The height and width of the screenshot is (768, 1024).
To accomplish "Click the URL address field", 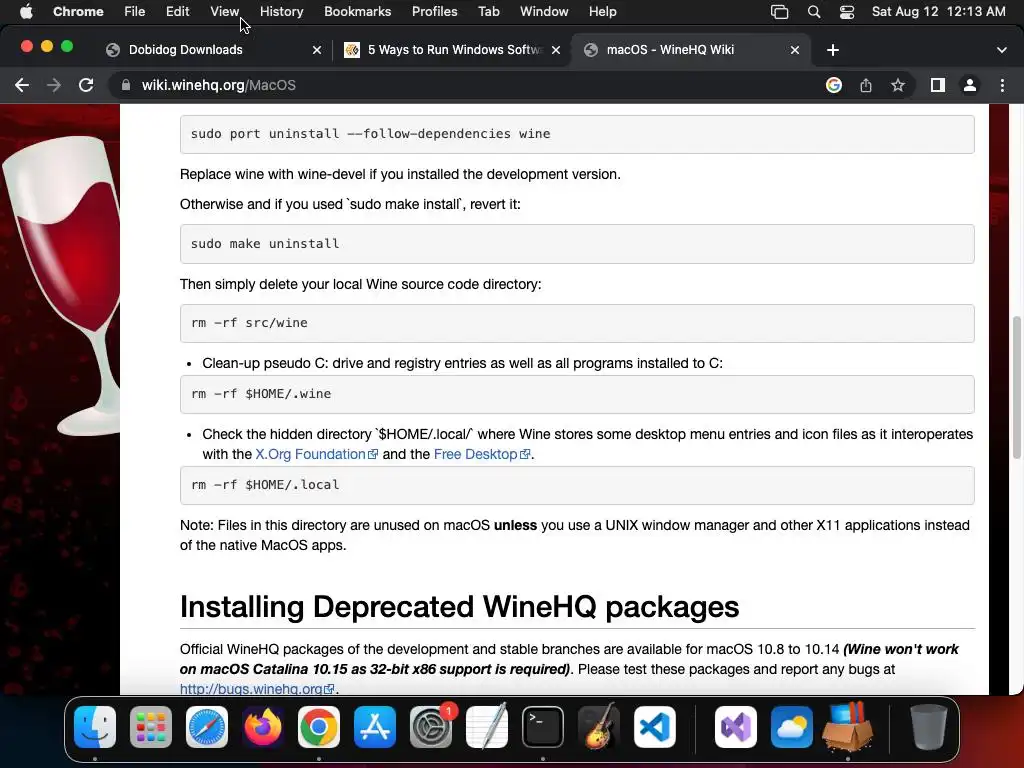I will click(x=464, y=85).
